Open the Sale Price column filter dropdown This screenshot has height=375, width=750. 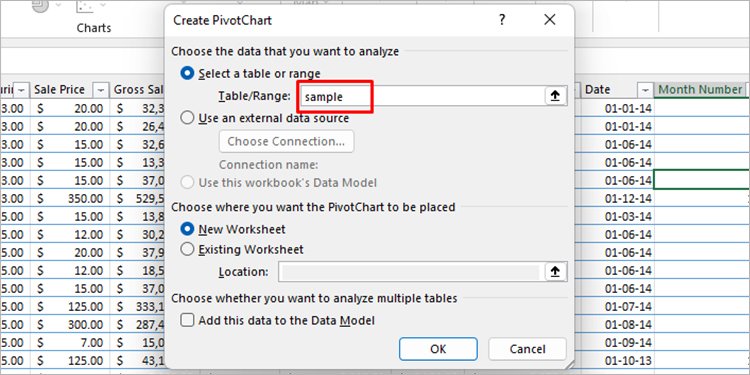pos(100,89)
